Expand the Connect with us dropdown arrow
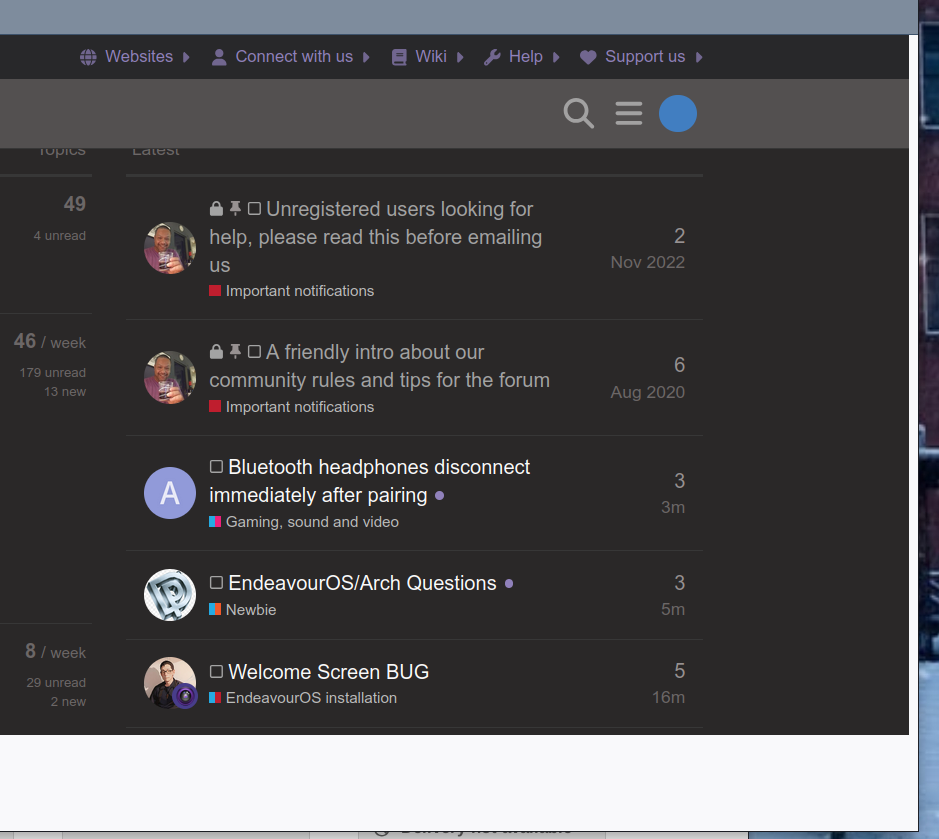Image resolution: width=939 pixels, height=839 pixels. point(366,57)
